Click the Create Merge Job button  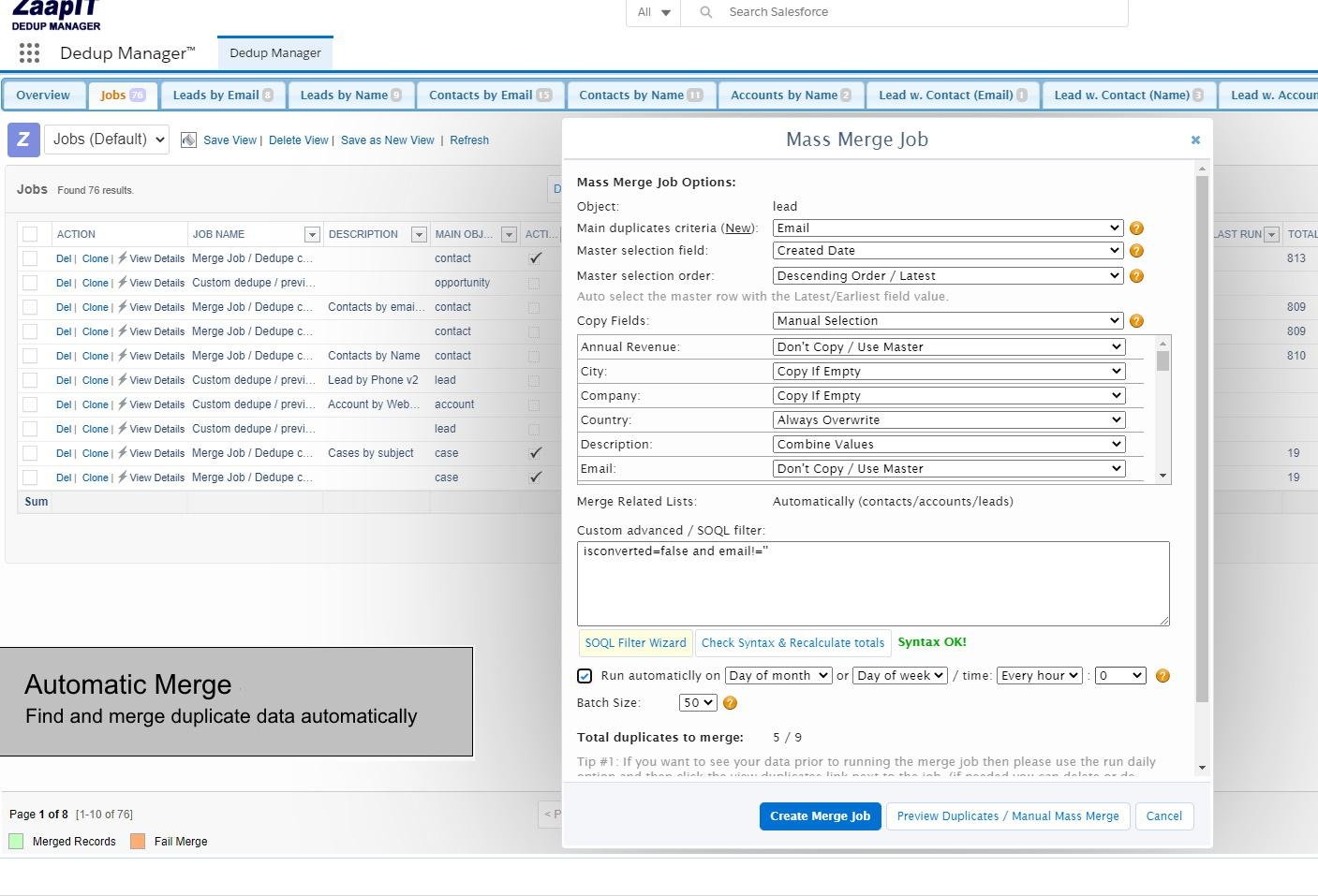820,816
